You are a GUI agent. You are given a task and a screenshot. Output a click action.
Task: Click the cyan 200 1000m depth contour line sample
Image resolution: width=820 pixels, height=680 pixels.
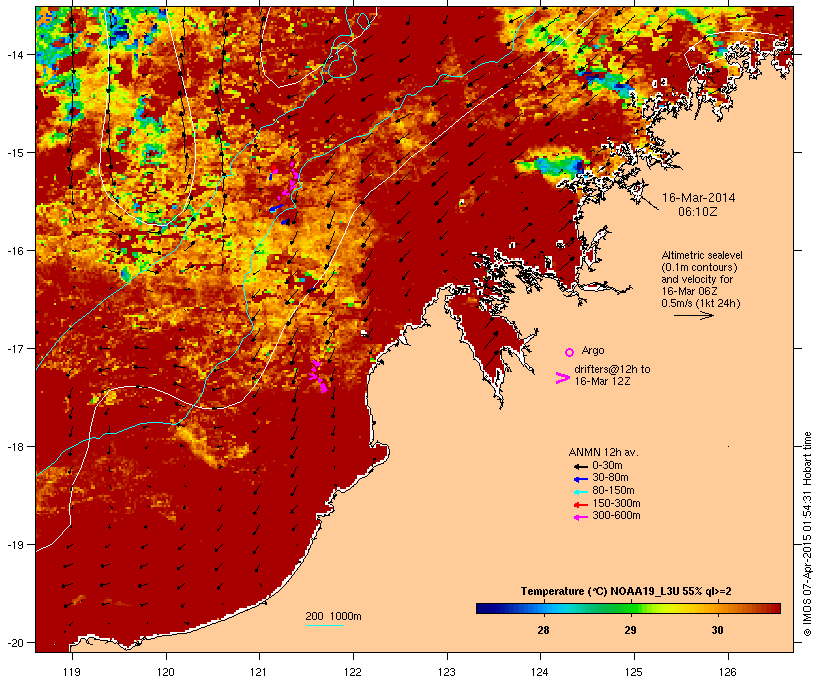(x=325, y=625)
